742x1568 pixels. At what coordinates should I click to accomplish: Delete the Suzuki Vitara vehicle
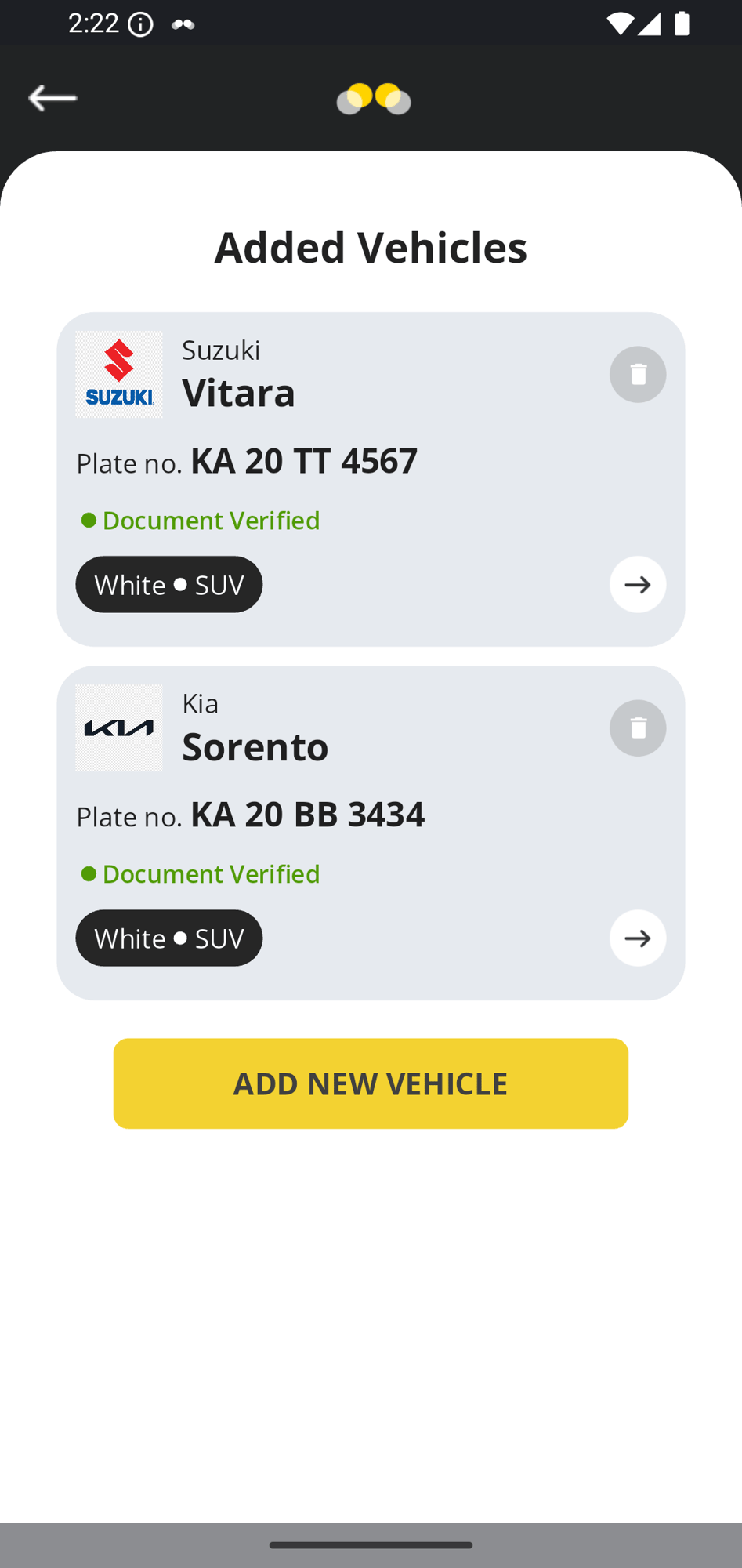[x=638, y=375]
